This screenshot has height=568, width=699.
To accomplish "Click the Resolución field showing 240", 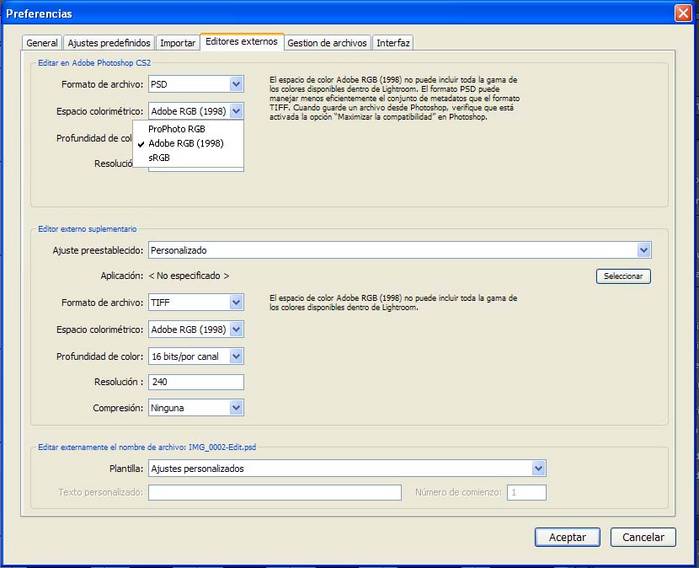I will click(196, 382).
